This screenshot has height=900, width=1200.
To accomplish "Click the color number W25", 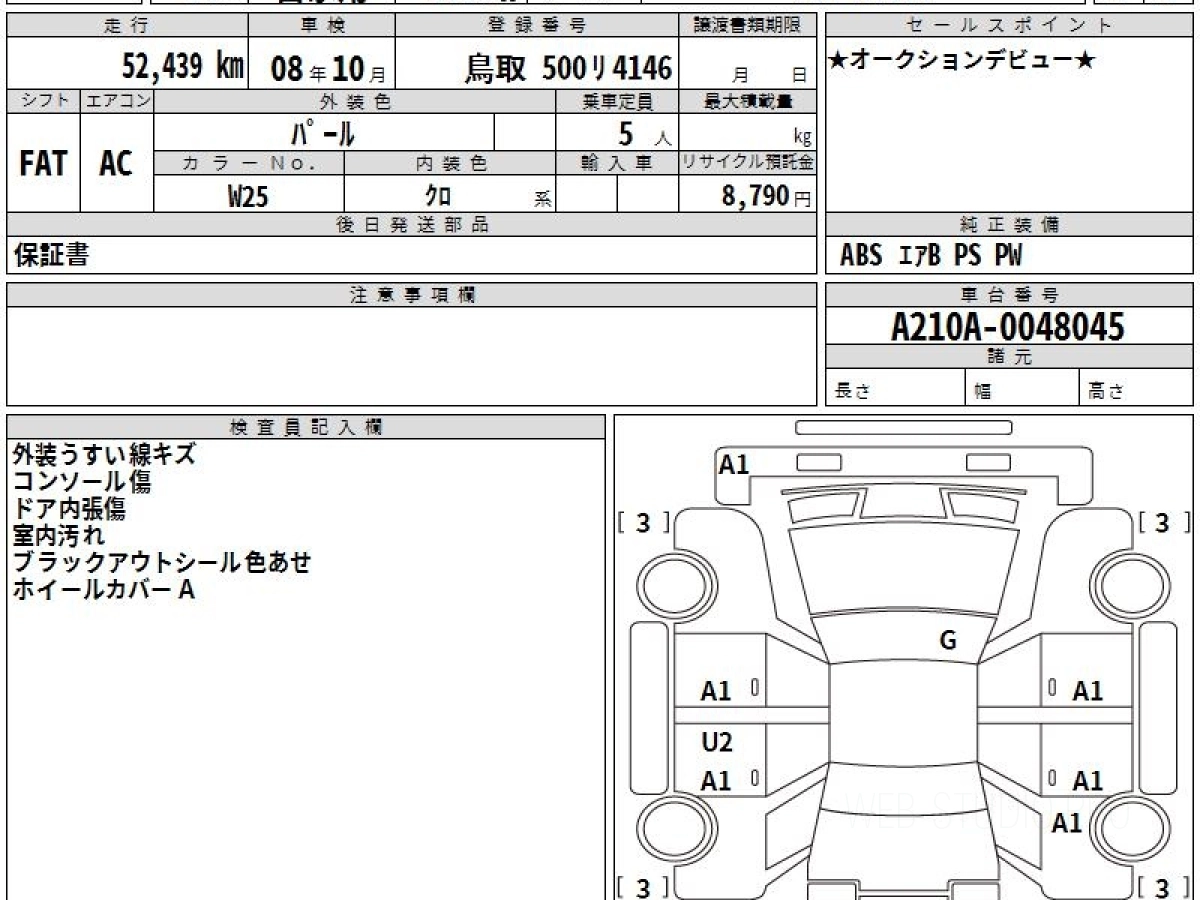I will (x=248, y=196).
